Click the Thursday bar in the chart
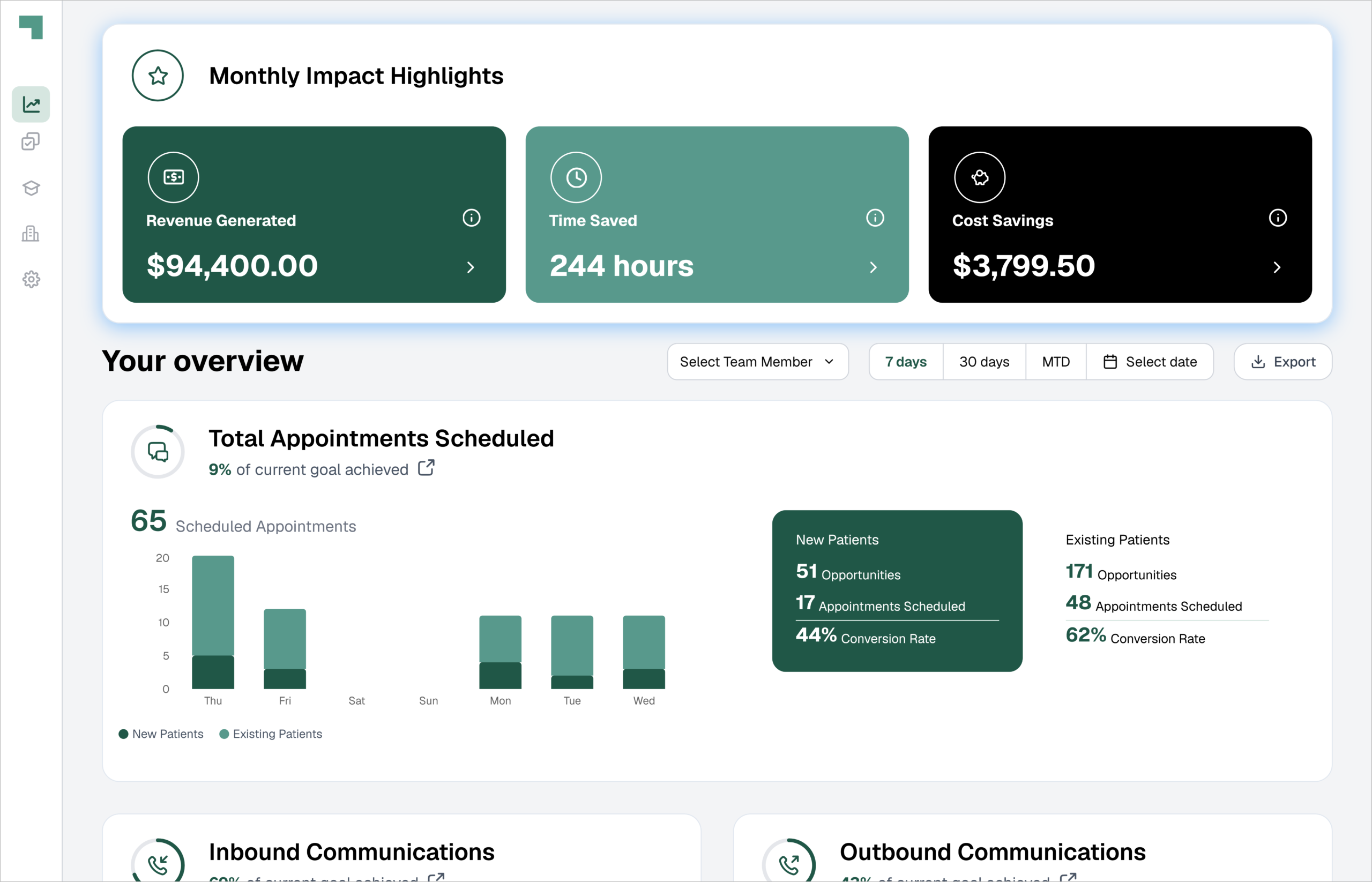 [x=213, y=622]
